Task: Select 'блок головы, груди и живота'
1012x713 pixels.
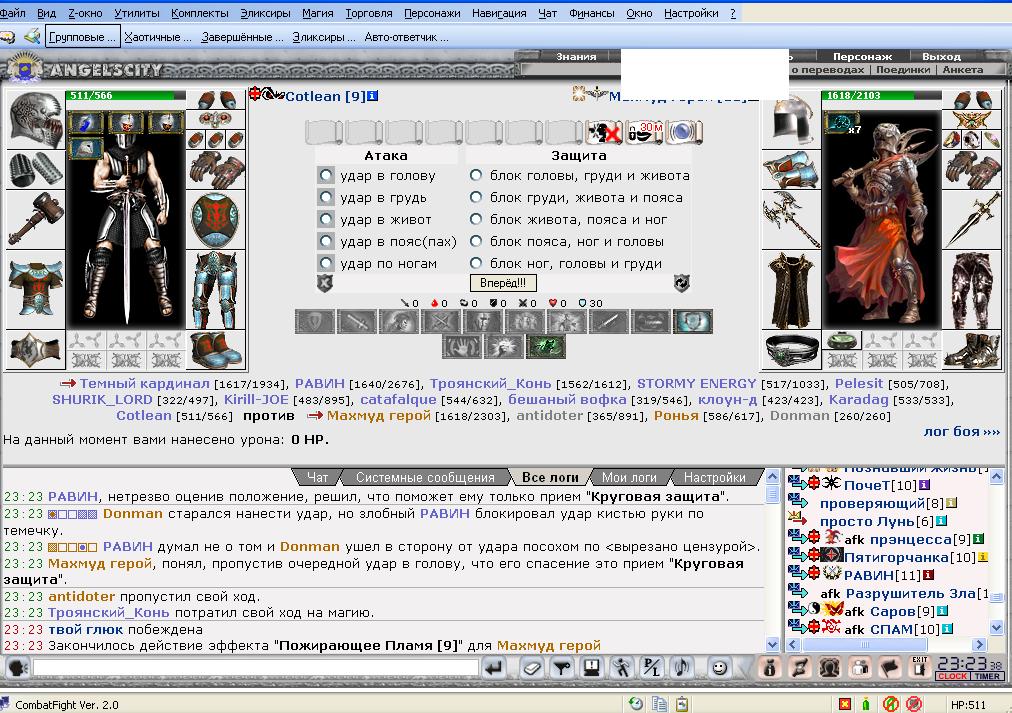Action: click(476, 176)
